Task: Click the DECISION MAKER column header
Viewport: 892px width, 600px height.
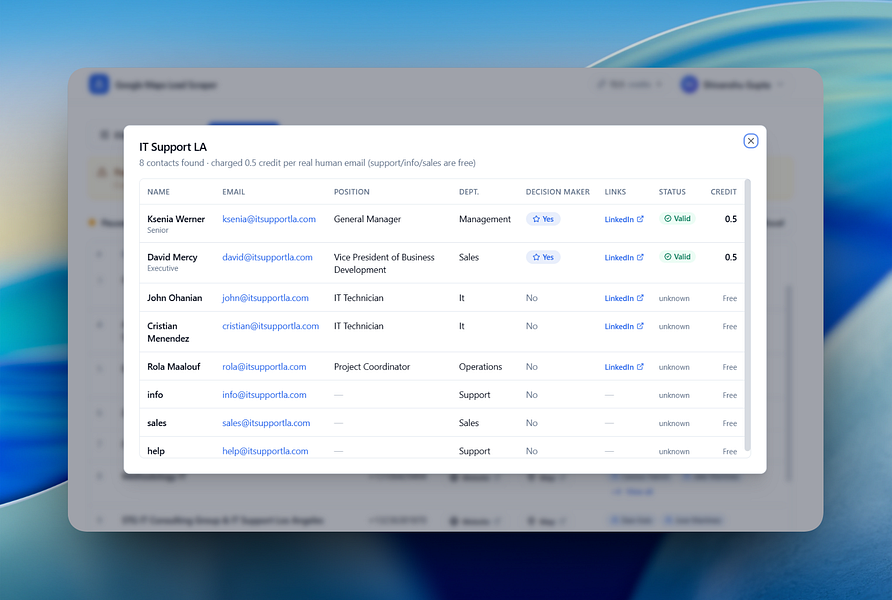Action: (x=558, y=192)
